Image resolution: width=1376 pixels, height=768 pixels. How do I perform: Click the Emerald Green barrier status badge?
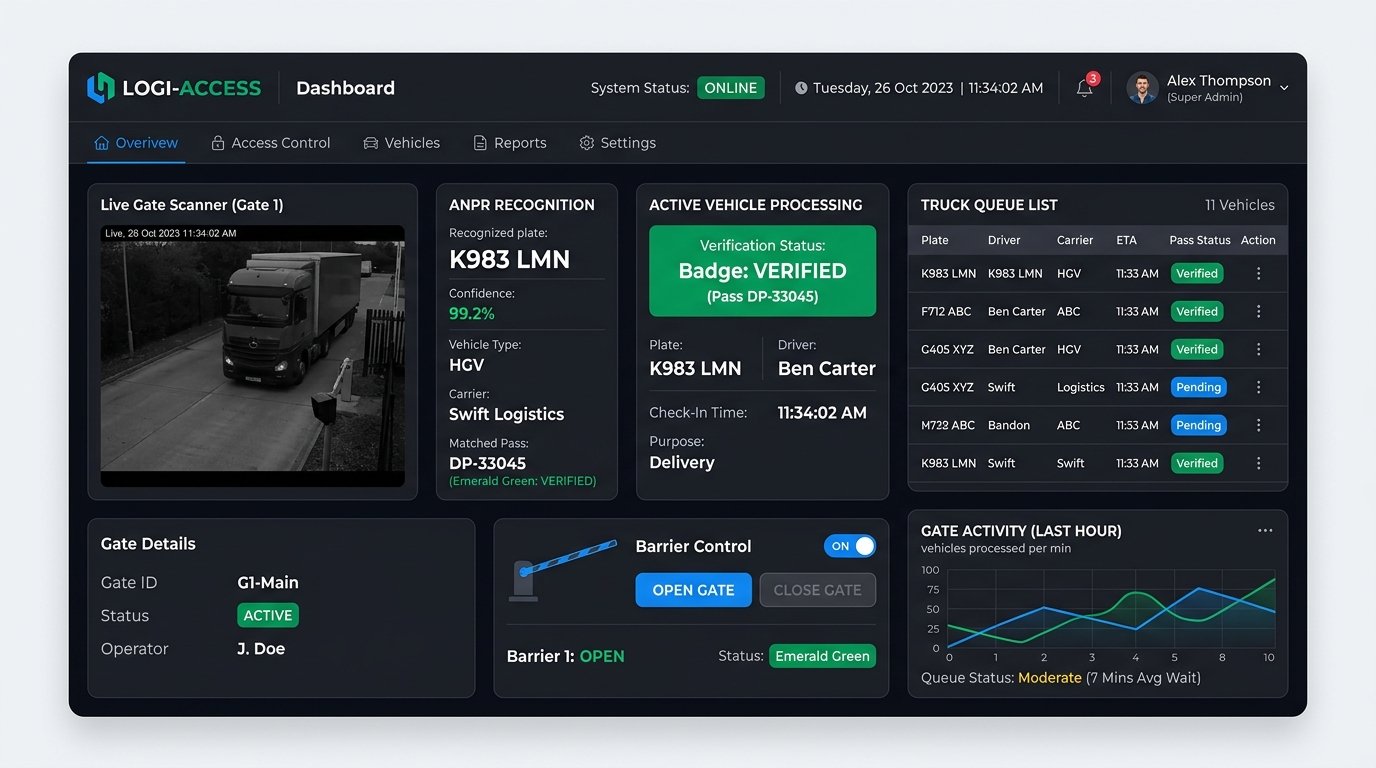tap(822, 656)
